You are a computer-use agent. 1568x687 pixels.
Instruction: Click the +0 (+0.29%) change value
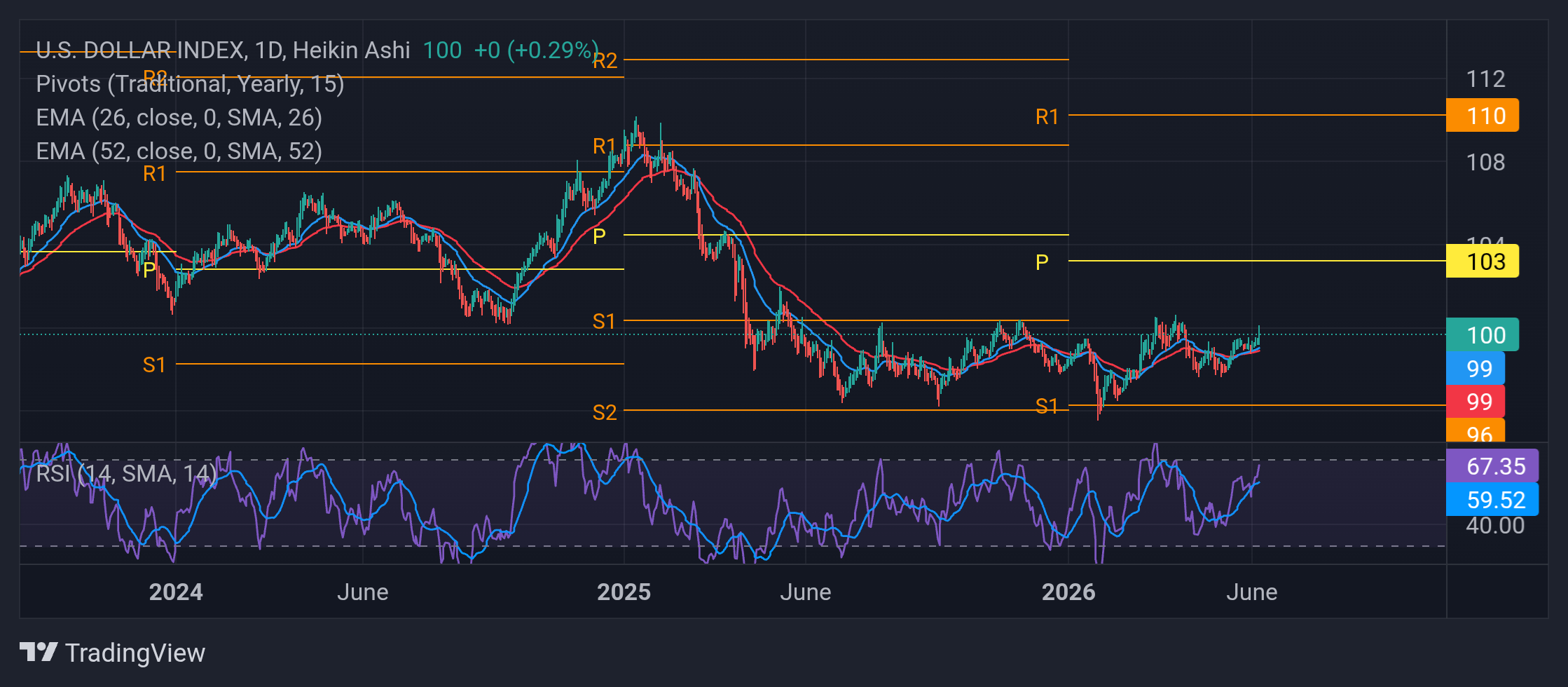536,50
